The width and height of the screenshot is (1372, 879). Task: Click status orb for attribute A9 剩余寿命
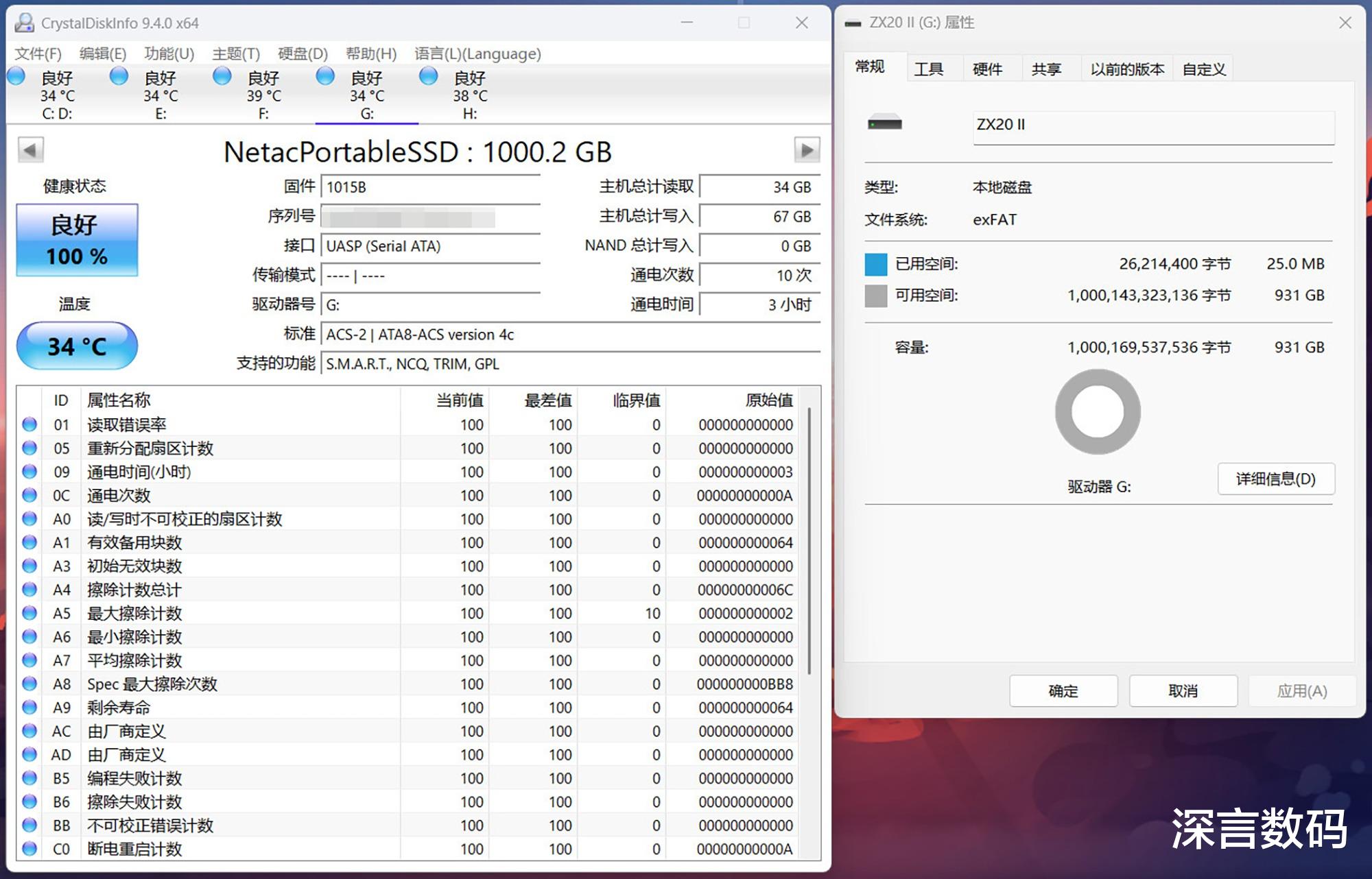coord(29,707)
